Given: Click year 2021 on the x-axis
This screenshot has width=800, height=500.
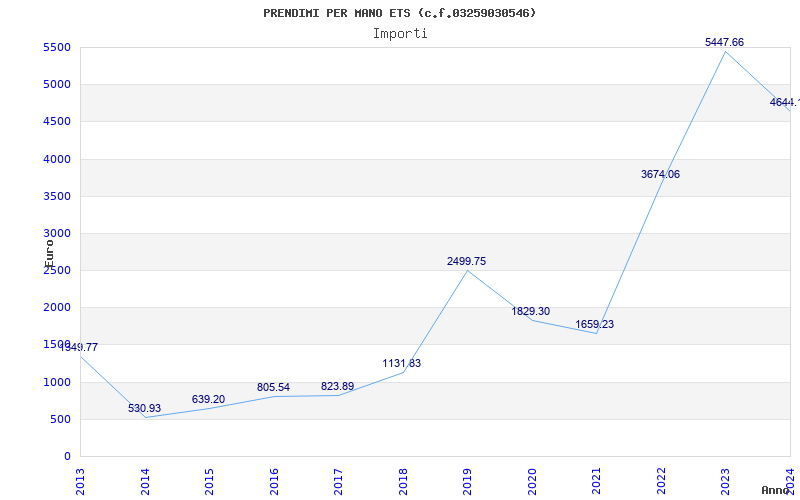Looking at the screenshot, I should click(596, 481).
